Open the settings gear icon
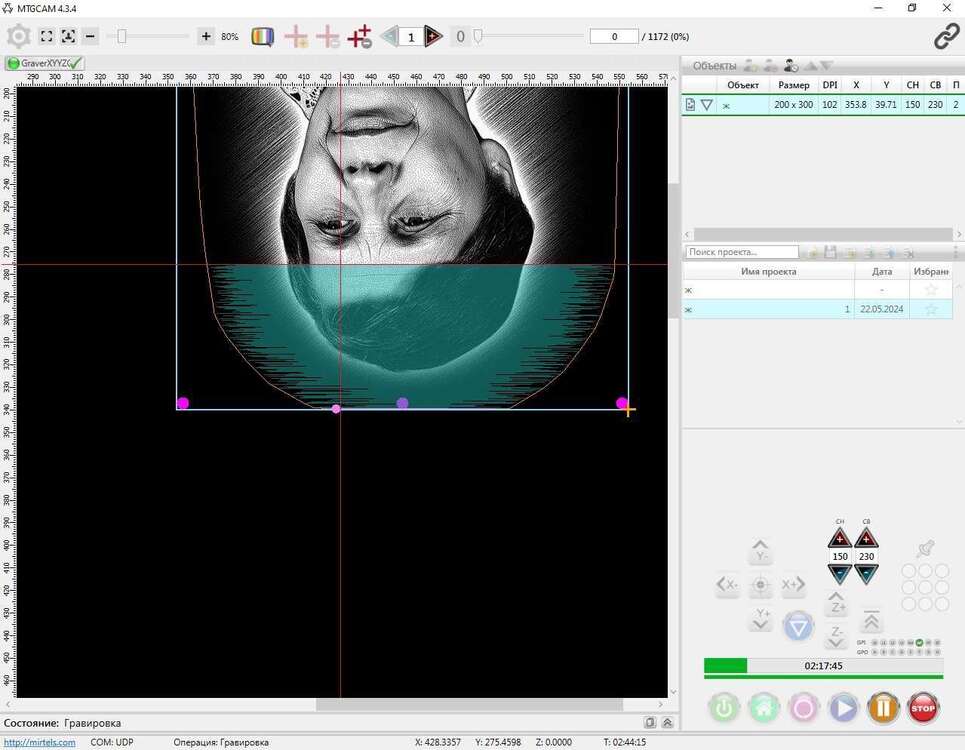965x750 pixels. (18, 36)
